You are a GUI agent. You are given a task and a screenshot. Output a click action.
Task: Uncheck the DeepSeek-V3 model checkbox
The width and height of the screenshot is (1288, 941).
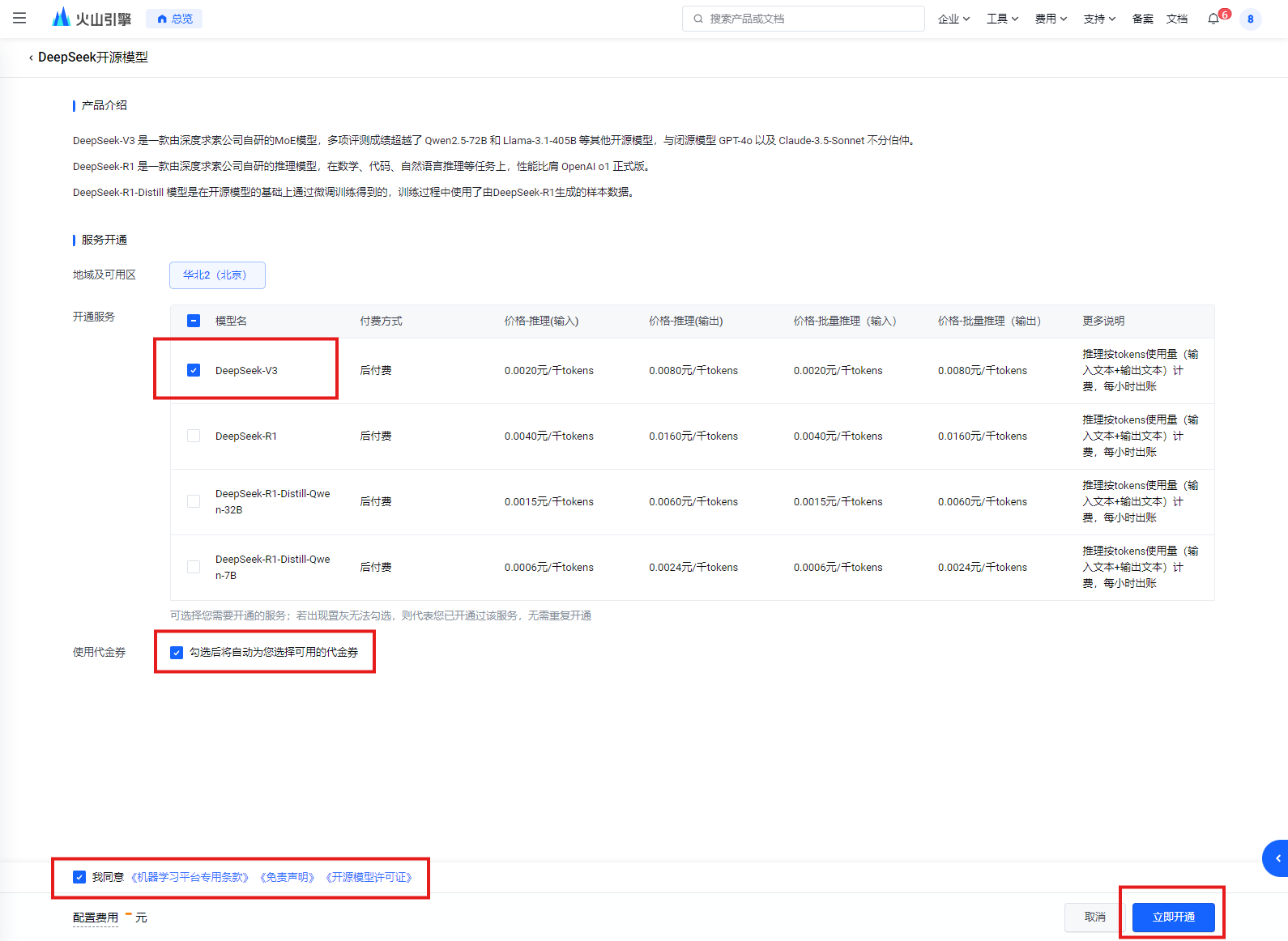tap(194, 370)
